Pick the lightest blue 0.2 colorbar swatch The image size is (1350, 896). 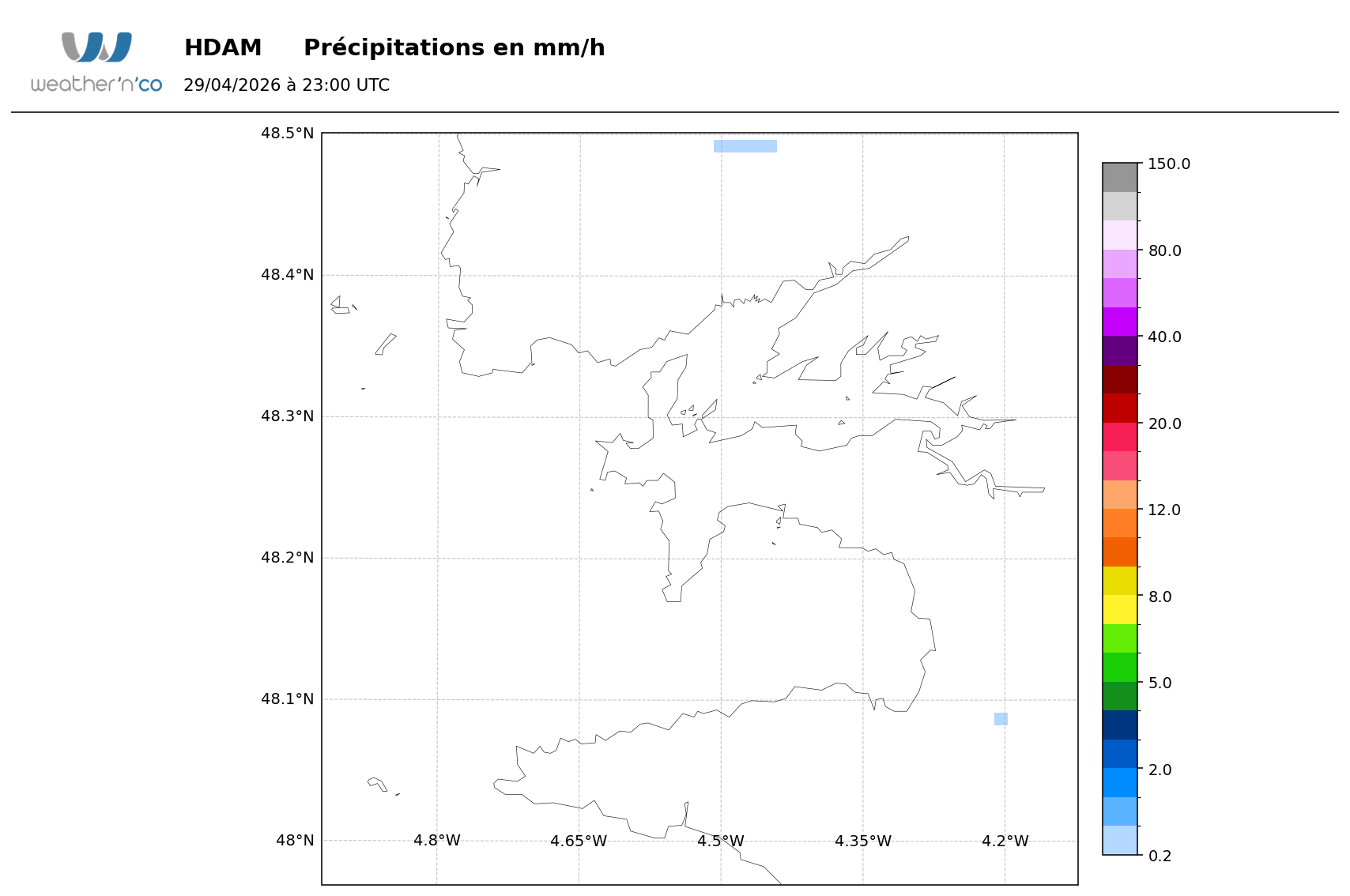1120,841
